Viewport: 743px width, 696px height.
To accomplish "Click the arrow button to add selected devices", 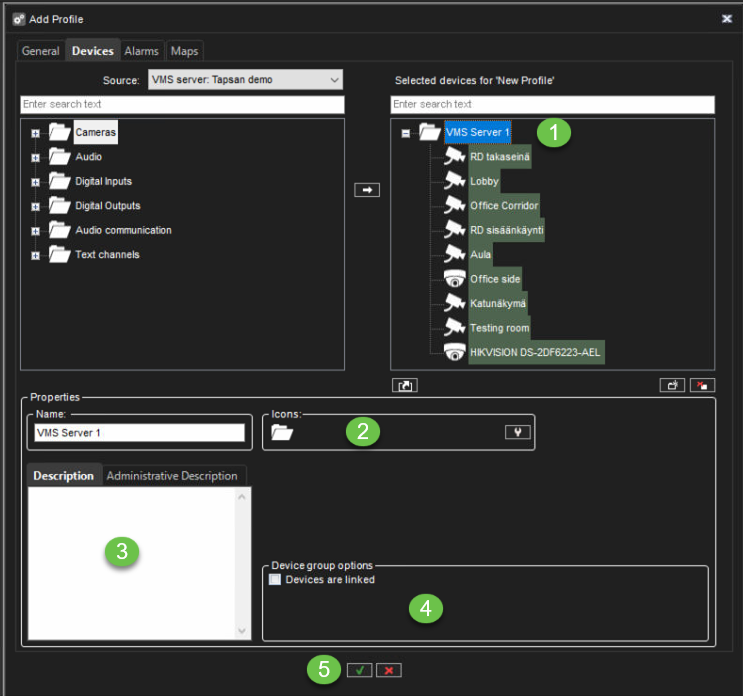I will [367, 190].
